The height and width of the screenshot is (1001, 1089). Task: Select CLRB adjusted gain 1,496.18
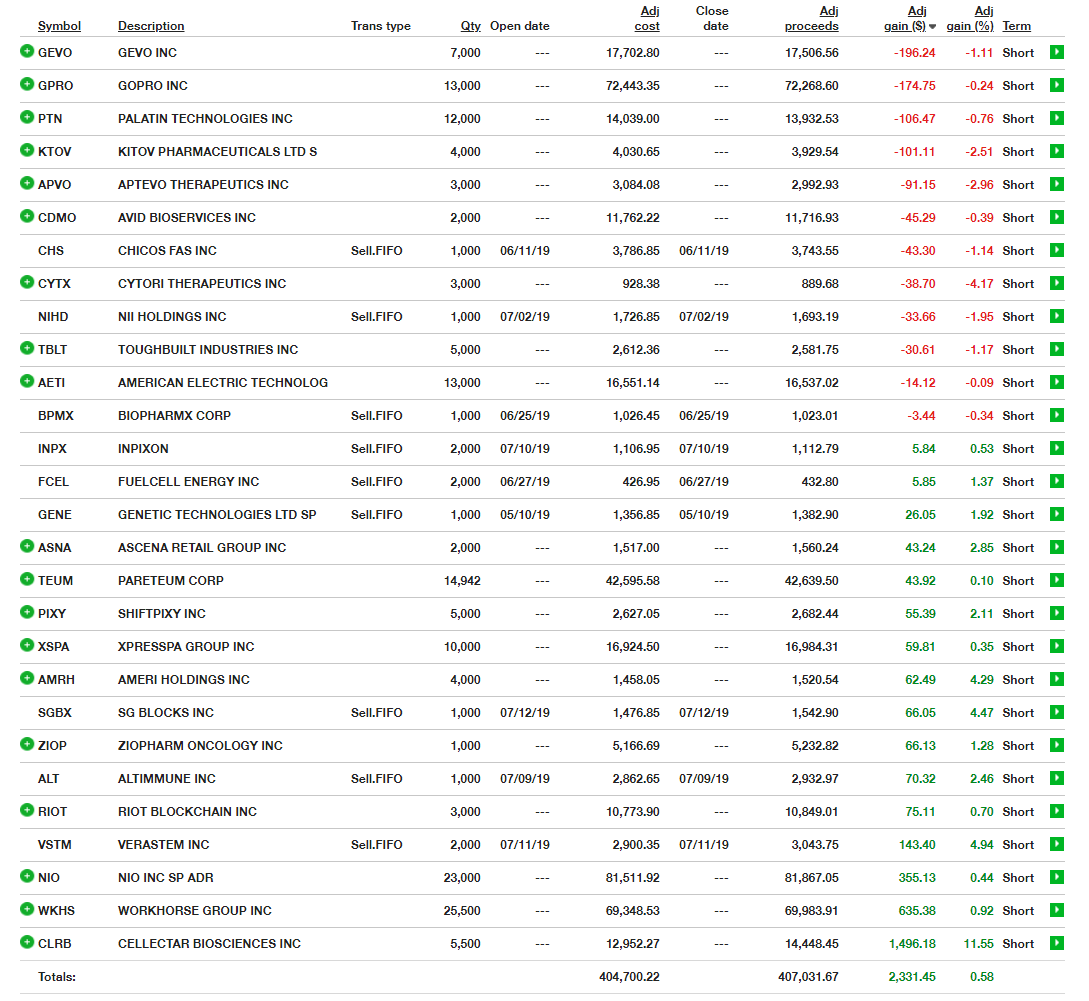pos(912,943)
